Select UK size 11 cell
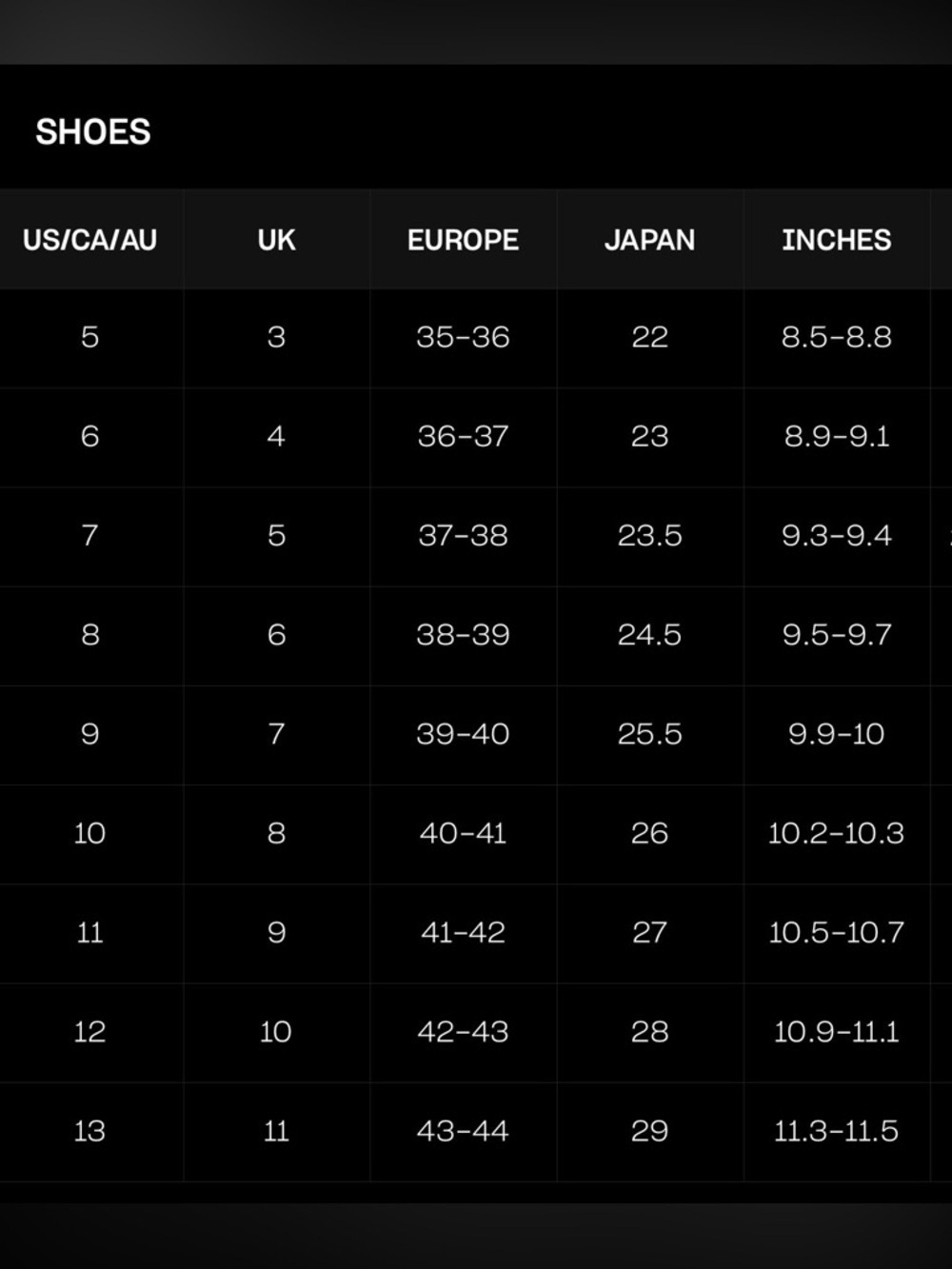 (x=276, y=1131)
